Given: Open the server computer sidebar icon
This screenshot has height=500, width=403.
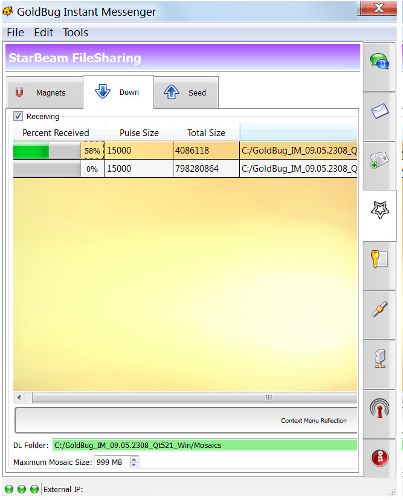Looking at the screenshot, I should click(x=380, y=358).
